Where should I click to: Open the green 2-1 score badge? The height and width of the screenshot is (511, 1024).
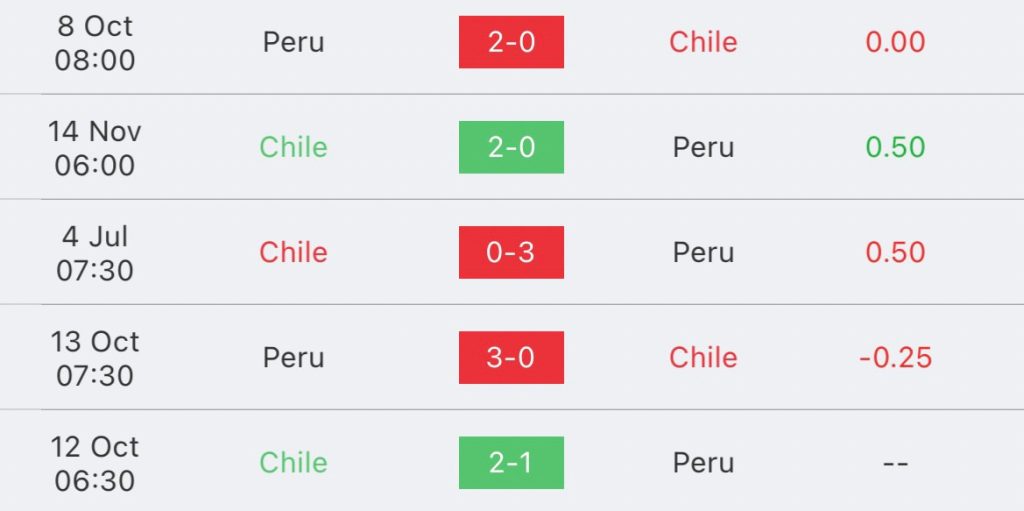[x=511, y=463]
